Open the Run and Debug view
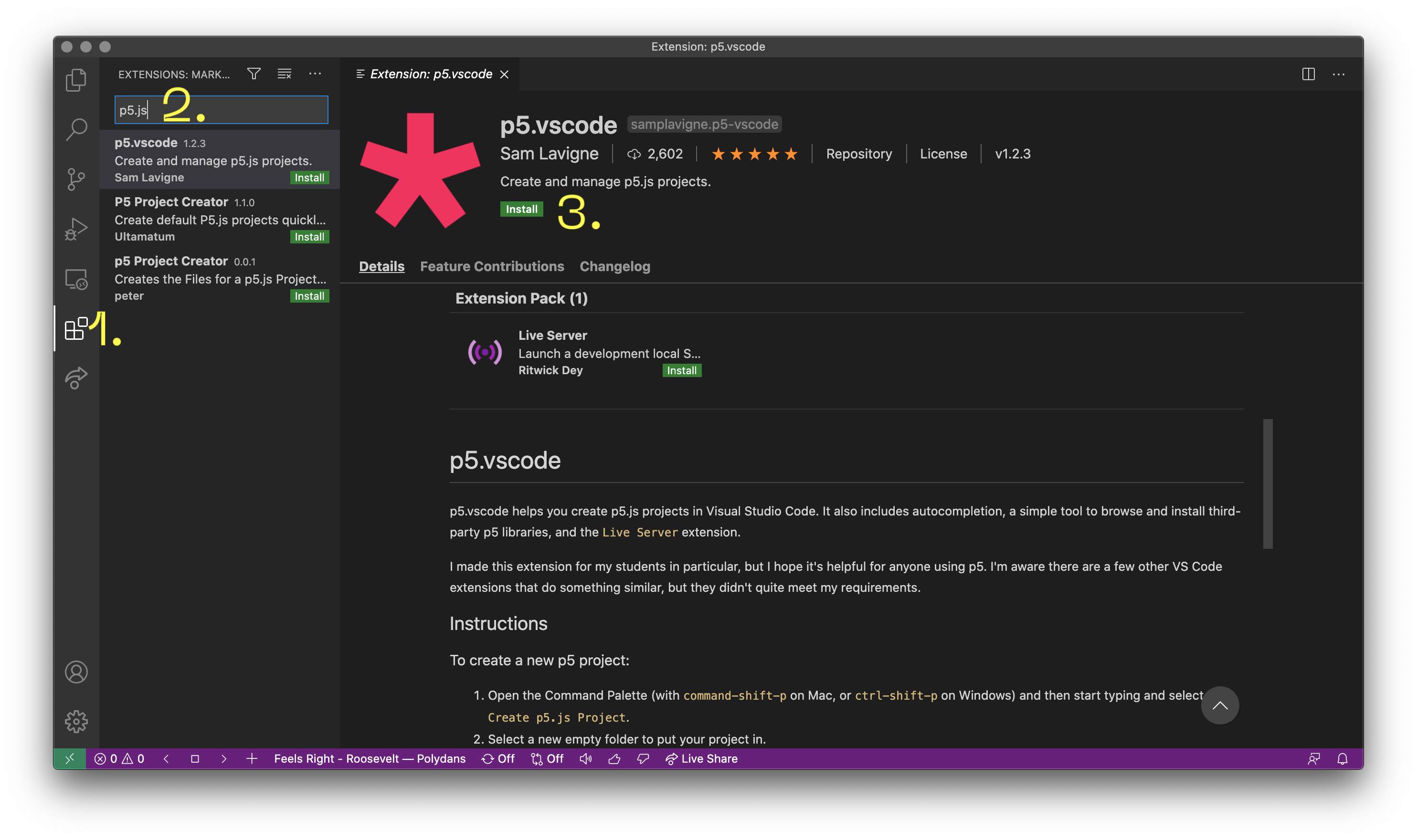The image size is (1417, 840). 76,229
